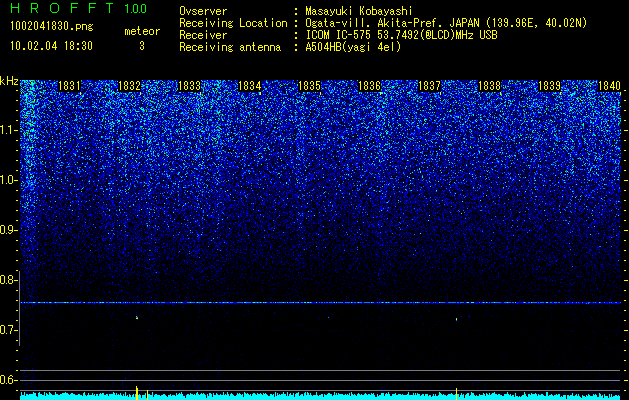Select the ICOM IC-575 receiver value

pyautogui.click(x=401, y=35)
